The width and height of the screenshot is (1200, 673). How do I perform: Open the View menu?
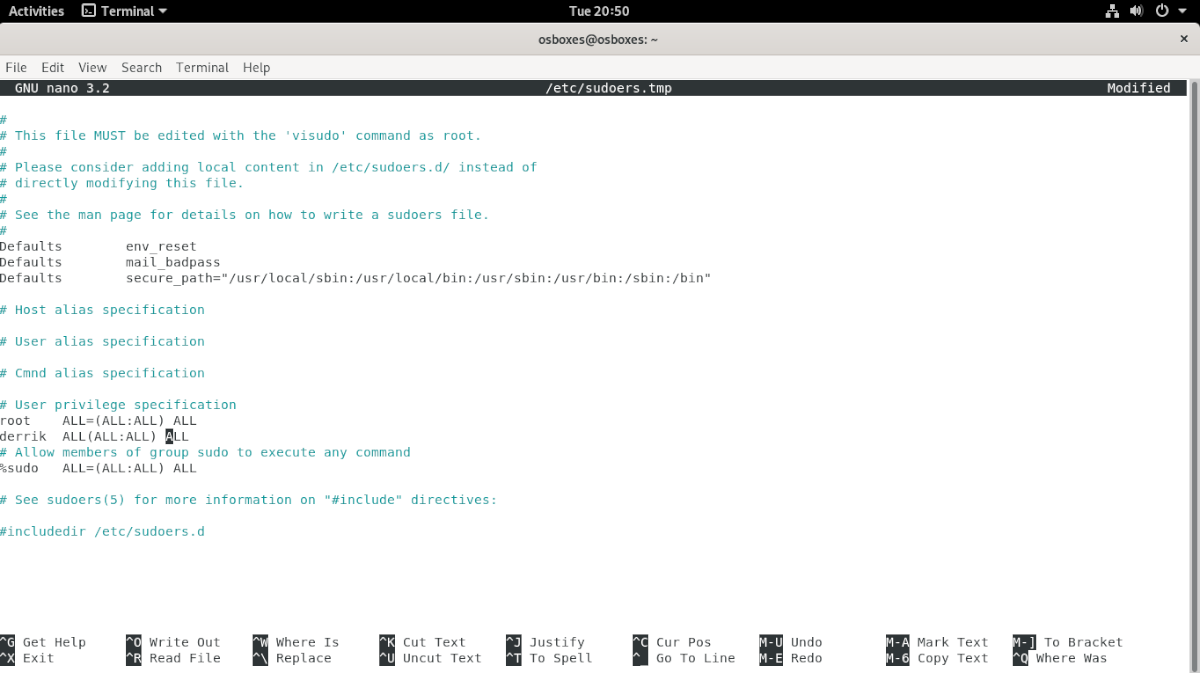92,67
